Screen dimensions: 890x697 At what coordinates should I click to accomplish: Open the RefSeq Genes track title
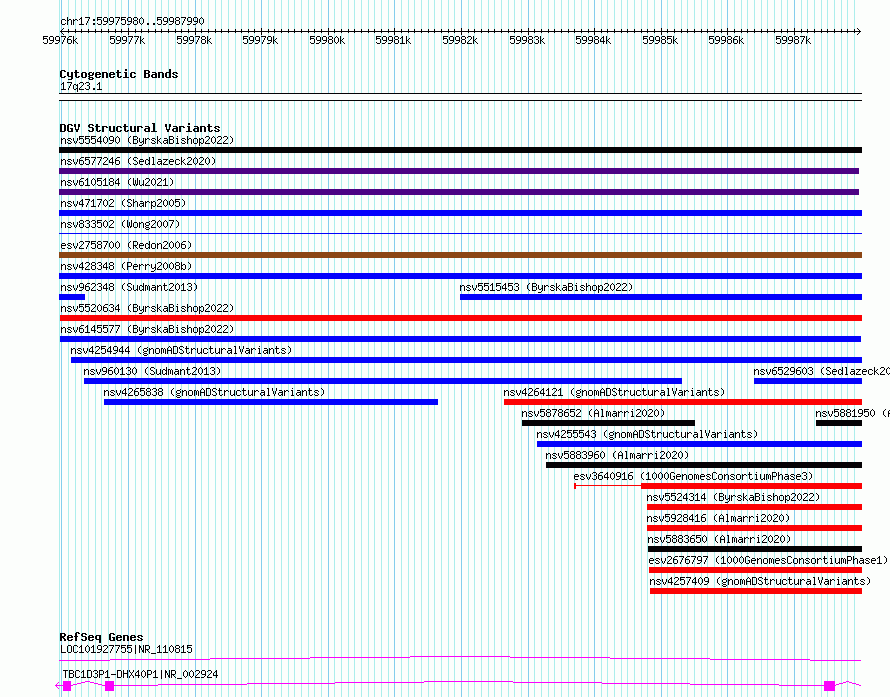101,637
